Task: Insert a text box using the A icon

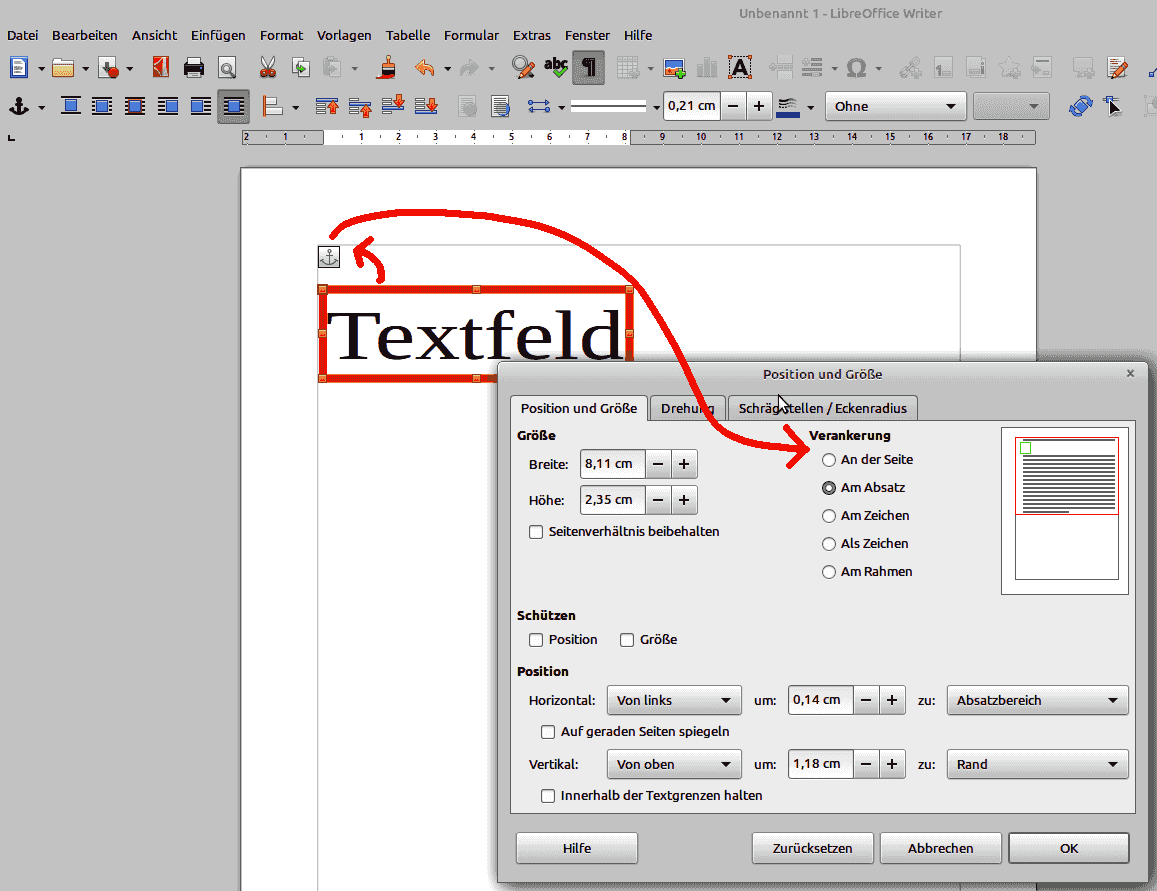Action: click(738, 67)
